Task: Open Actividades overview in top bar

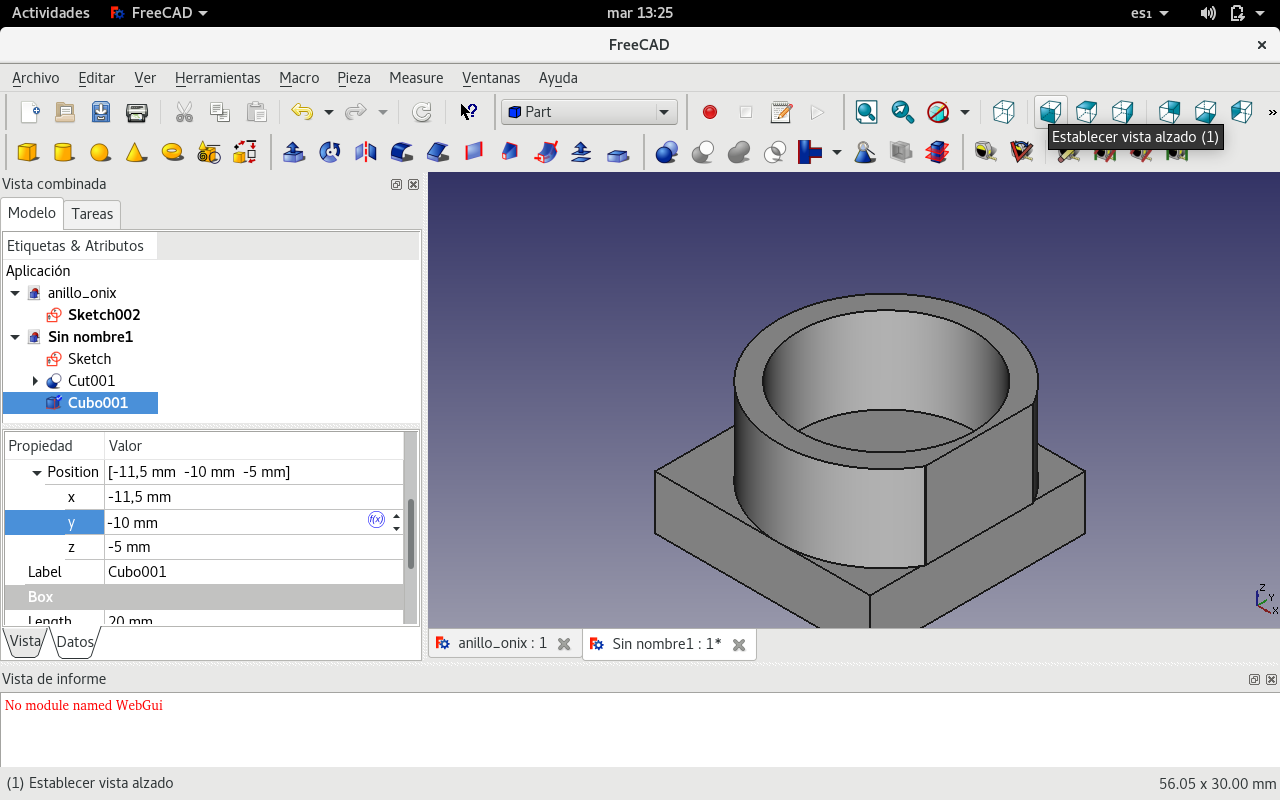Action: pyautogui.click(x=50, y=13)
